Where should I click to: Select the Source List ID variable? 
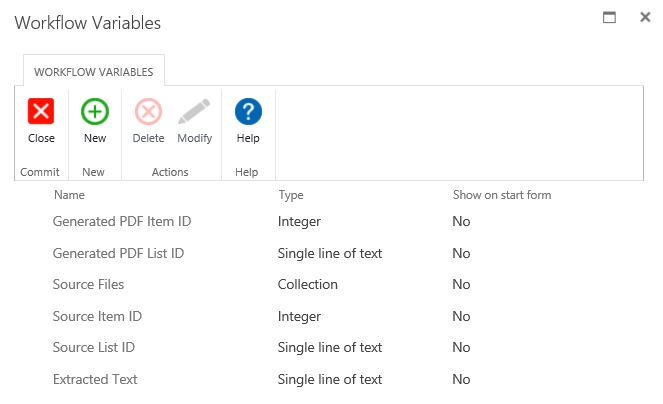(94, 347)
